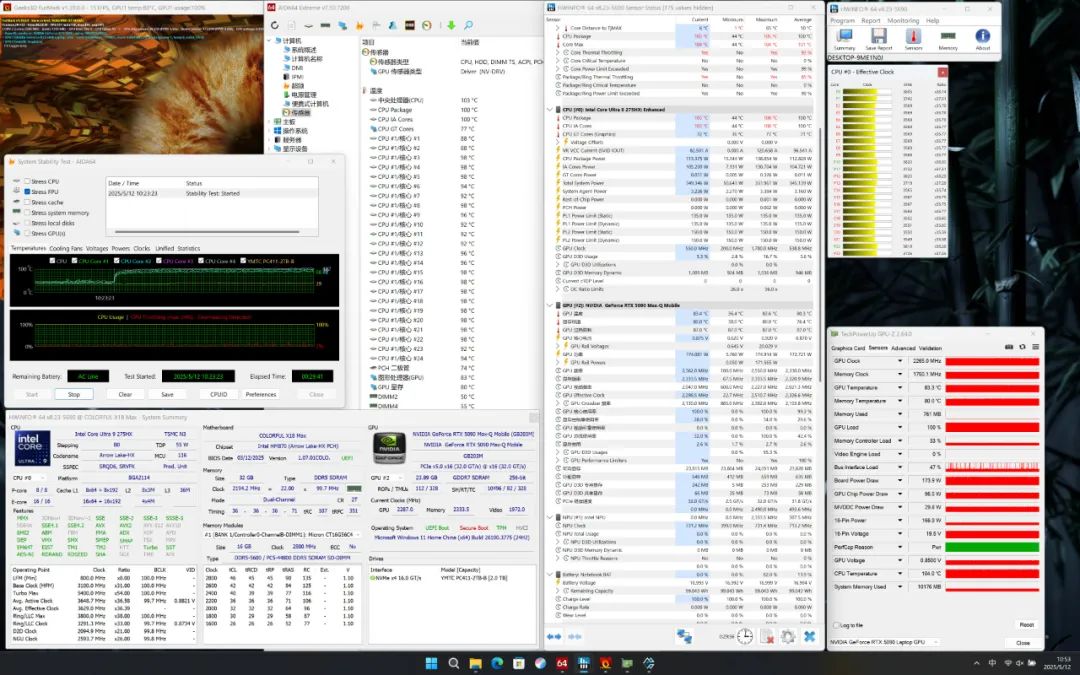Open the GPU Clock sensor dropdown in GPU-Z

[900, 361]
